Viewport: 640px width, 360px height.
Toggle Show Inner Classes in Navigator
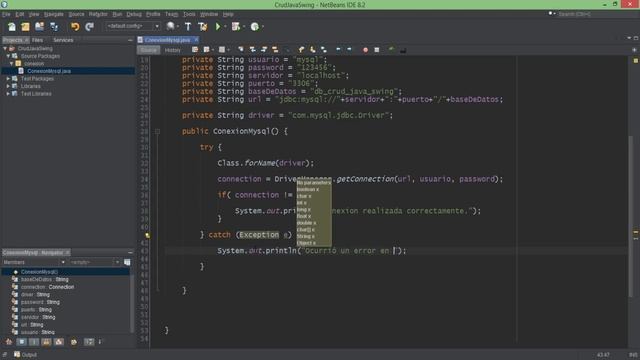click(x=59, y=342)
